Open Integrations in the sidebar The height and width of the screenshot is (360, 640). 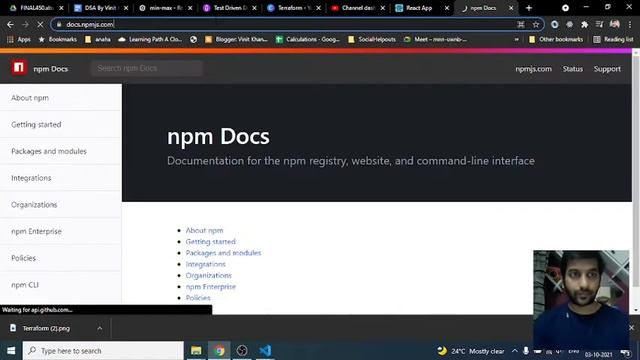pyautogui.click(x=61, y=178)
